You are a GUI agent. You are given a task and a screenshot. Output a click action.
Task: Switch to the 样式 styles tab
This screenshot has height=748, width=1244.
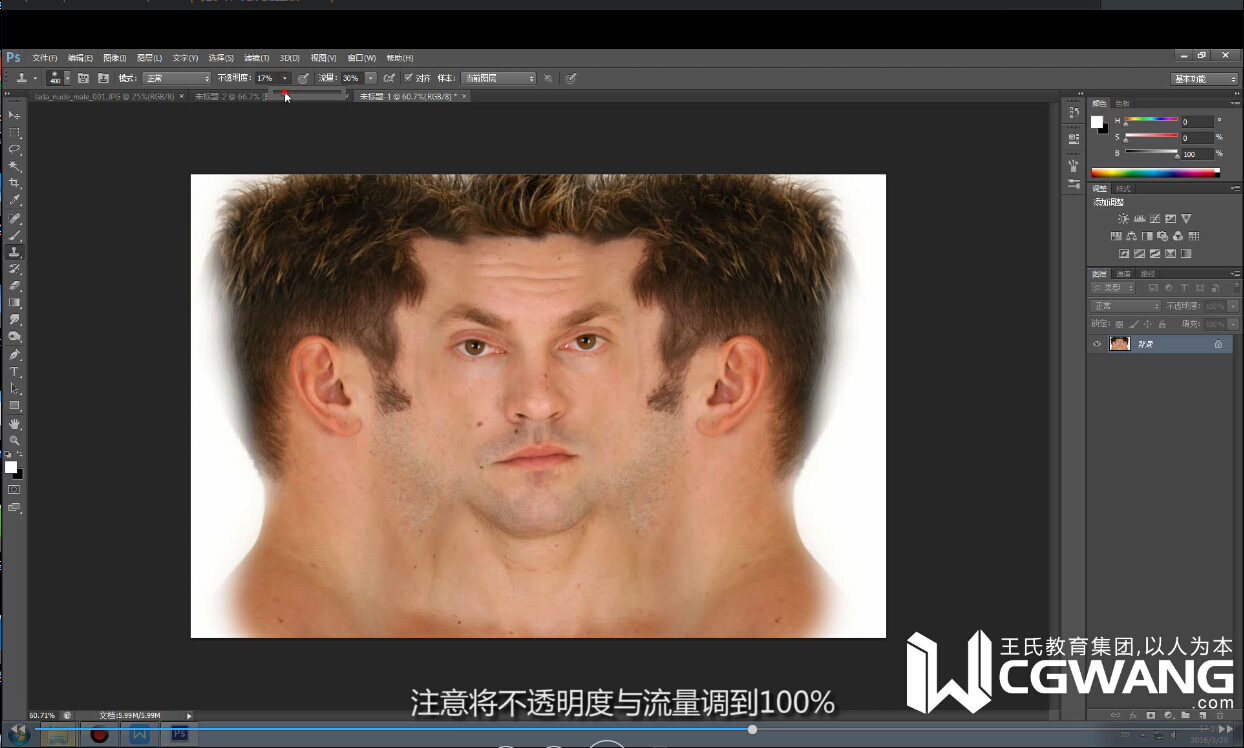[x=1123, y=188]
